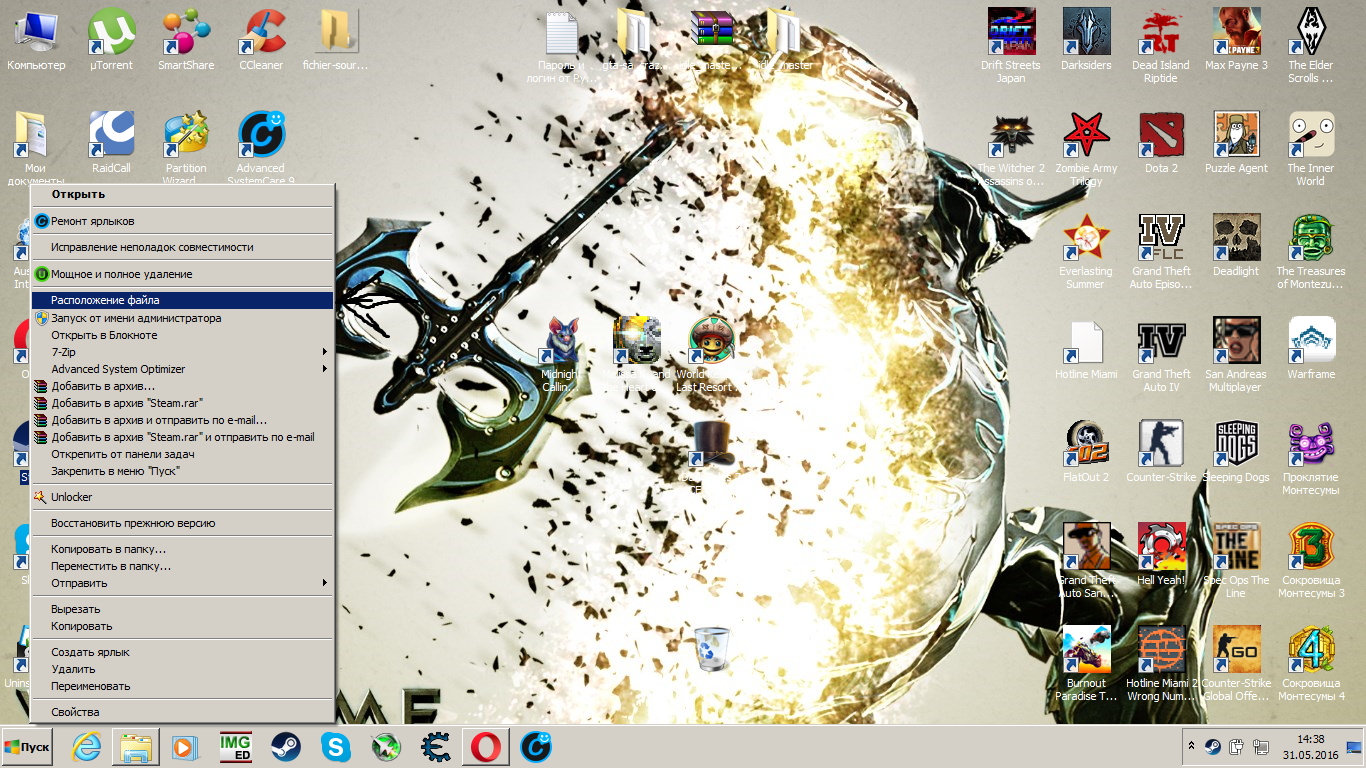Select the Counter-Strike desktop icon
This screenshot has height=768, width=1366.
coord(1161,450)
